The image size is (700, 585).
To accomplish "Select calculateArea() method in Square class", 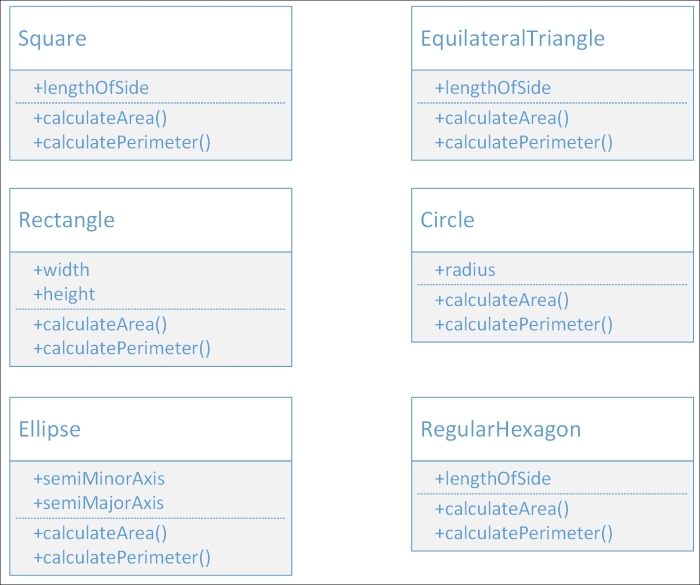I will coord(100,118).
